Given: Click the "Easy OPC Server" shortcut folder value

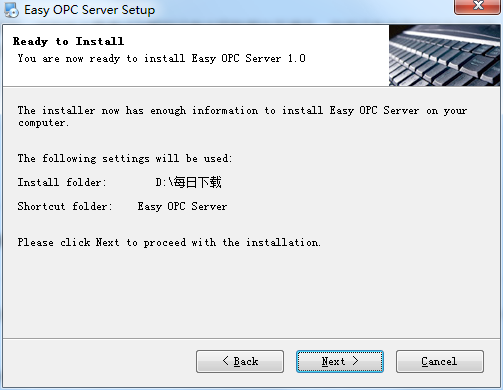Looking at the screenshot, I should 182,206.
